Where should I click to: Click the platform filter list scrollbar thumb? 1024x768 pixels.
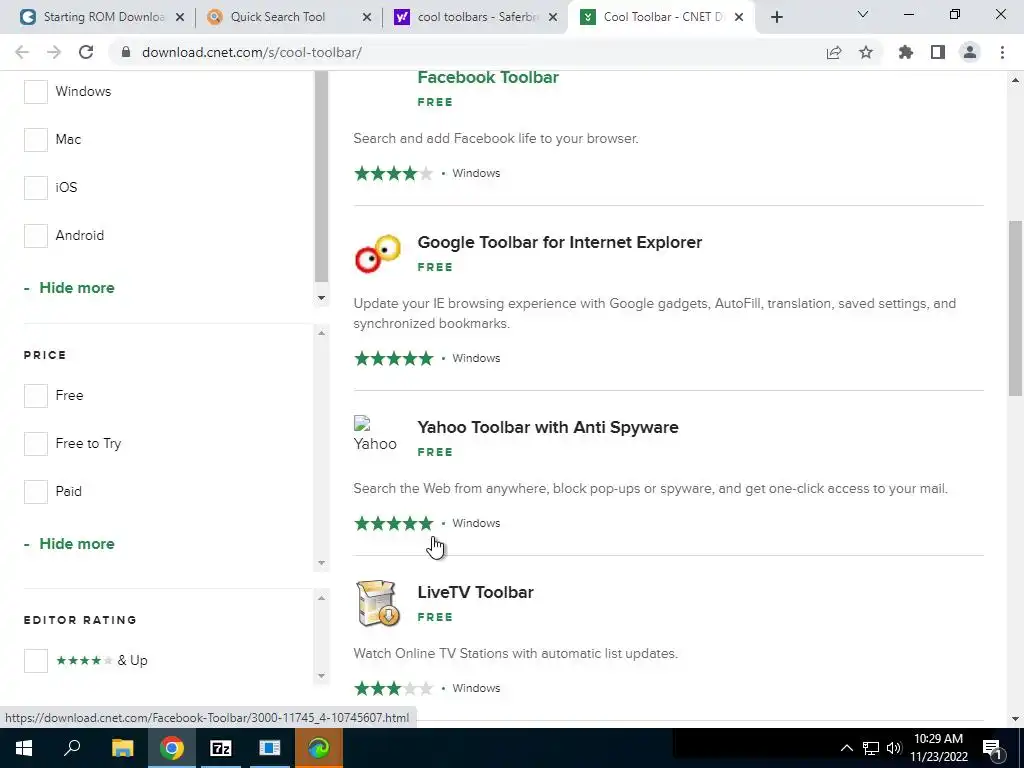321,178
